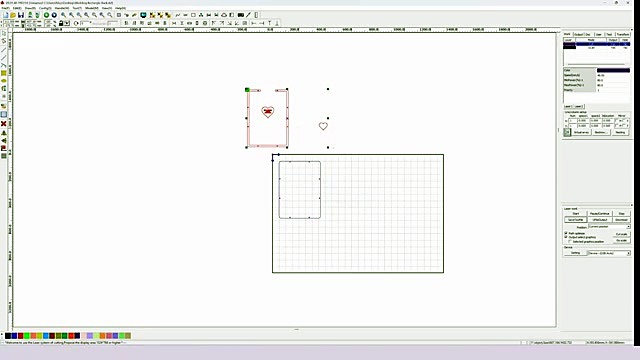
Task: Click the padlock aspect ratio icon
Action: [61, 23]
